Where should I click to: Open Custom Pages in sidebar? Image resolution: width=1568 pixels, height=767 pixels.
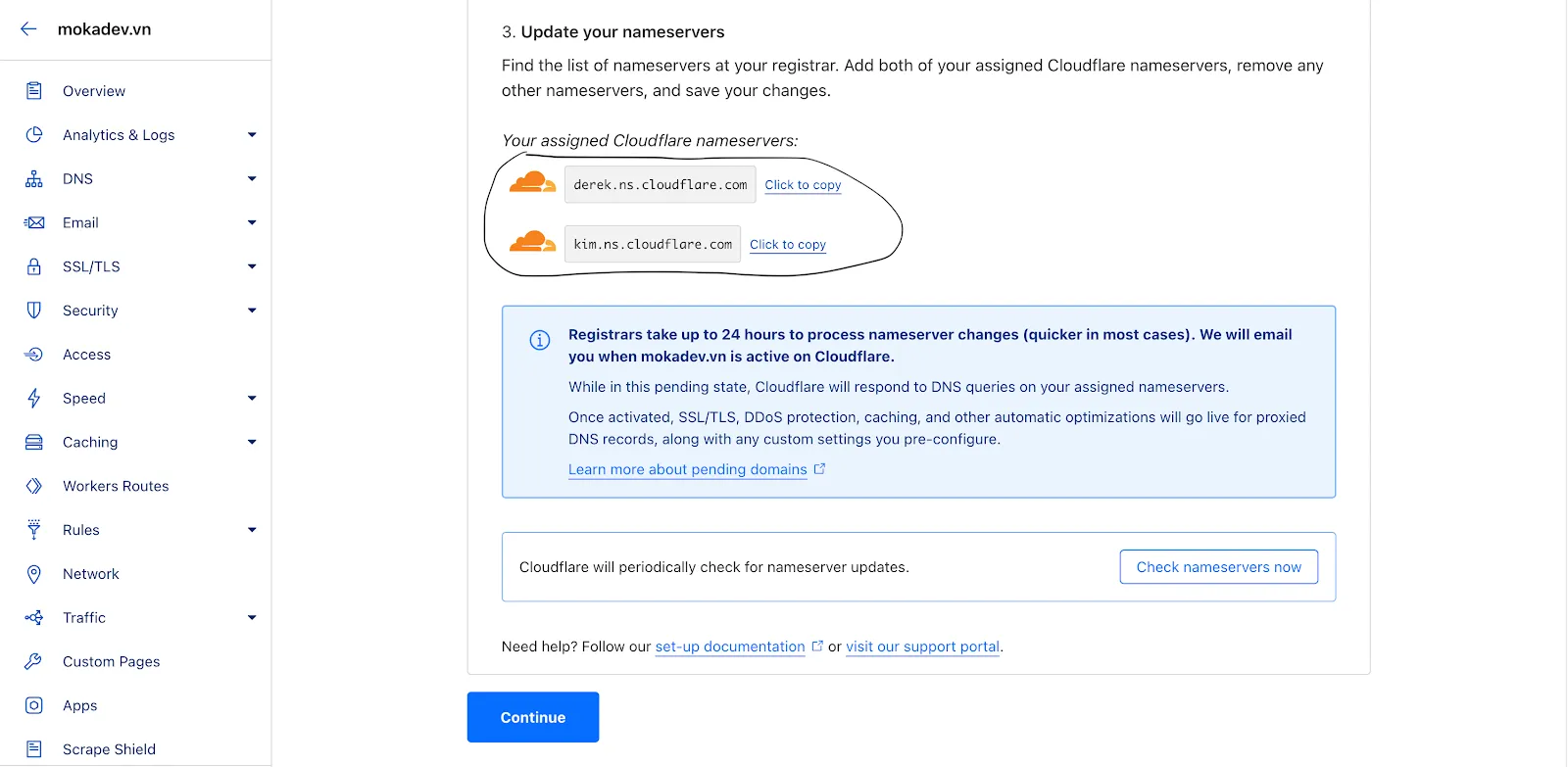point(112,662)
